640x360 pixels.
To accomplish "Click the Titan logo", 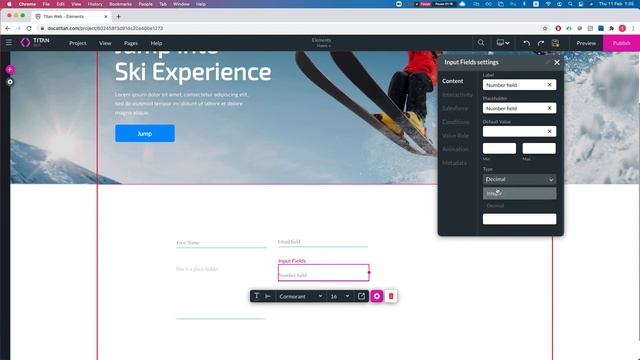I will click(x=35, y=42).
